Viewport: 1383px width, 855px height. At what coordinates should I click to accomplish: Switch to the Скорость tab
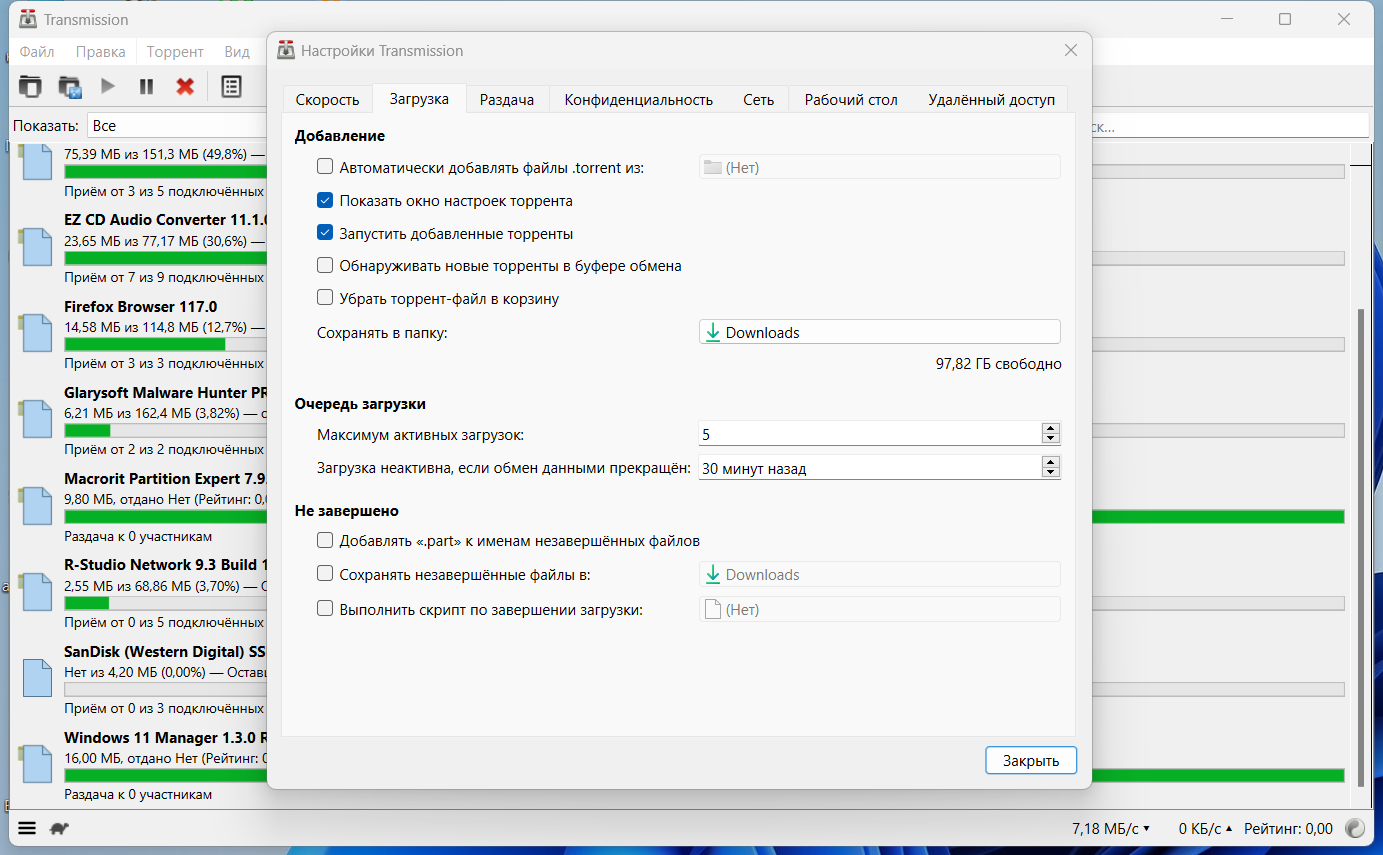tap(327, 99)
